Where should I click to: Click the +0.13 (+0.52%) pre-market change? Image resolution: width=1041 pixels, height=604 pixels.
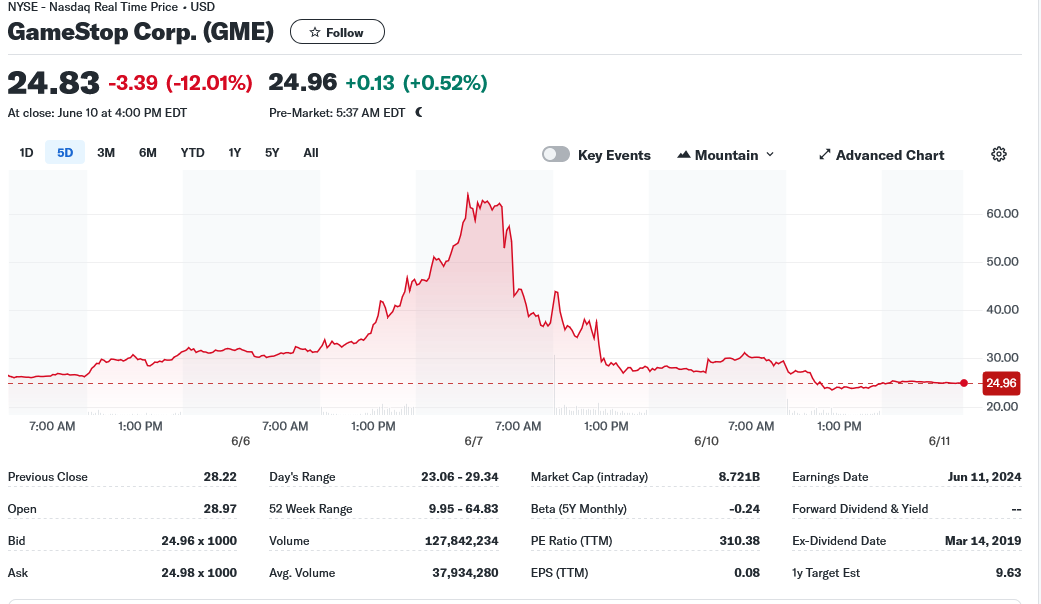(416, 83)
